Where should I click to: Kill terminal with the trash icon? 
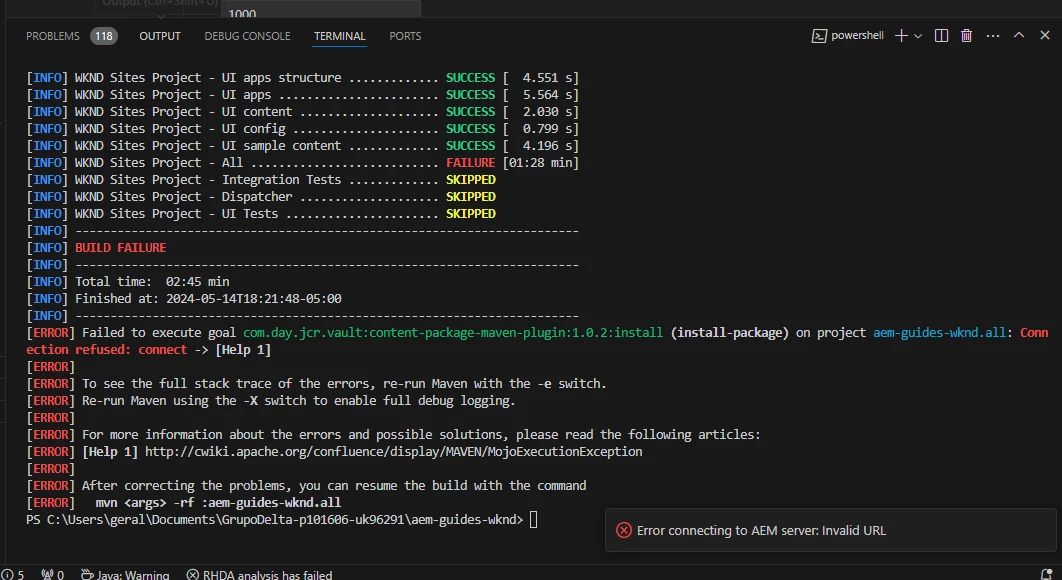(x=967, y=36)
